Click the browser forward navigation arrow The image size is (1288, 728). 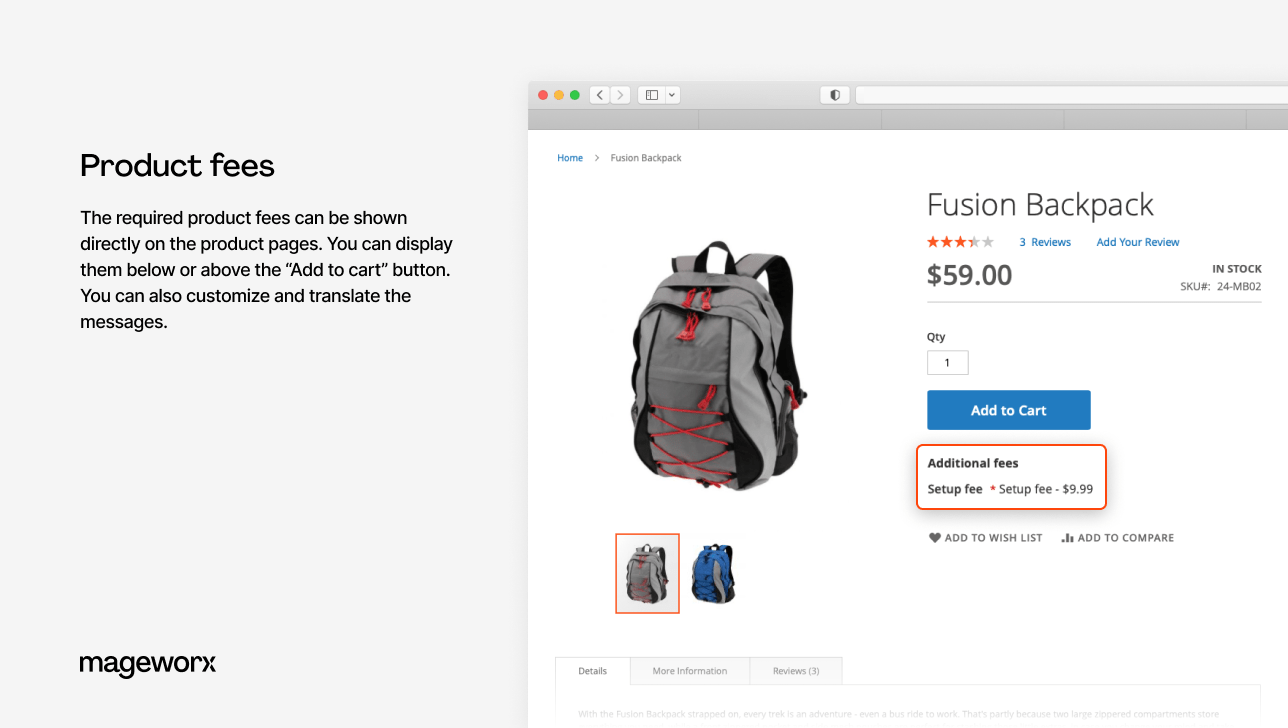[x=620, y=94]
